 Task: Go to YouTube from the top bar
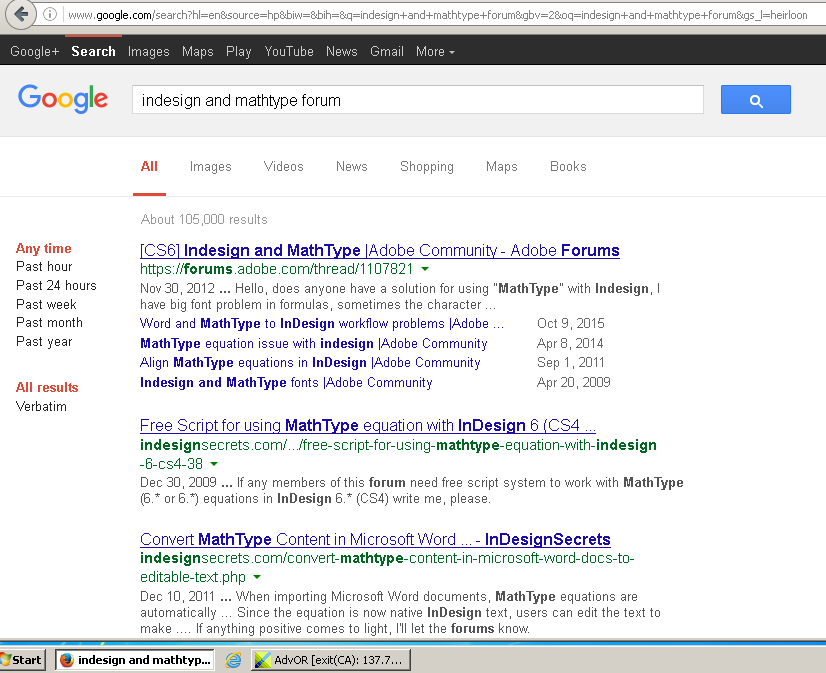(x=289, y=52)
